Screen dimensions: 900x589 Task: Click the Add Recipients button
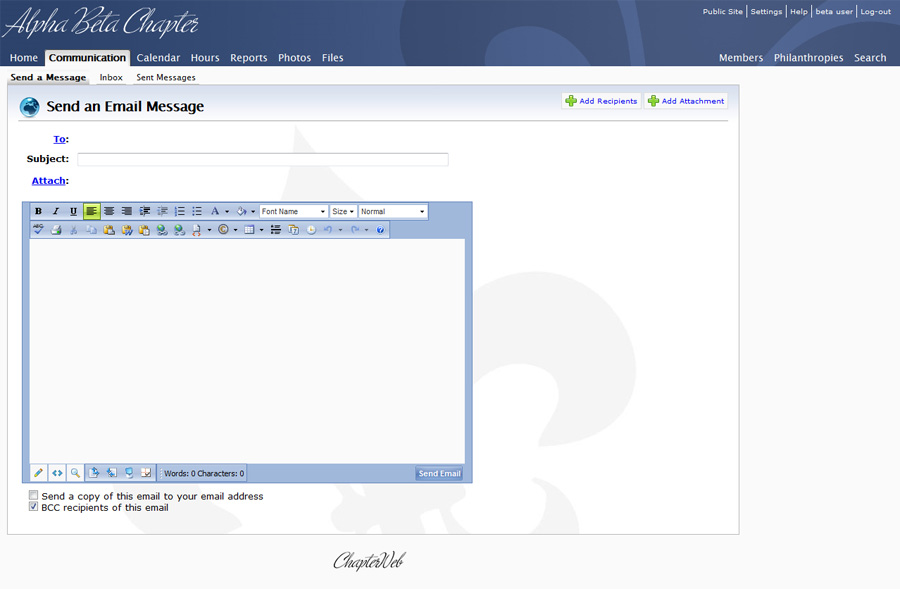tap(602, 100)
